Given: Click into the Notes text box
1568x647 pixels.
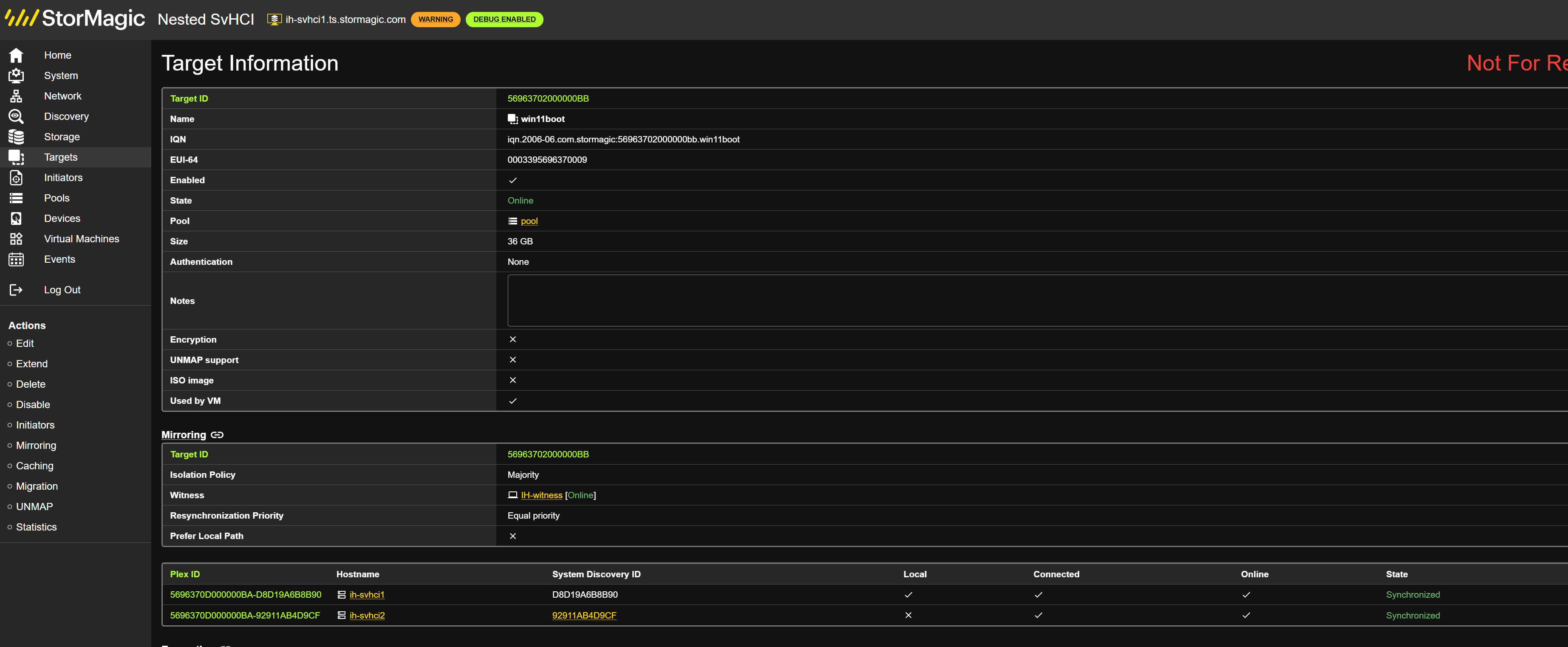Looking at the screenshot, I should [x=1037, y=301].
